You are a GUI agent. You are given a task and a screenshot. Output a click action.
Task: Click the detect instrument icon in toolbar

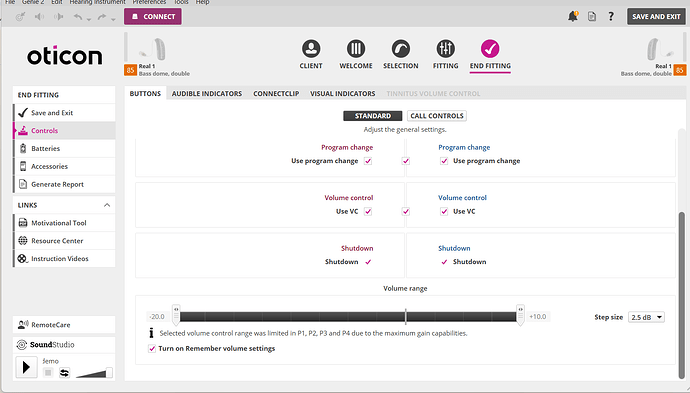coord(20,17)
